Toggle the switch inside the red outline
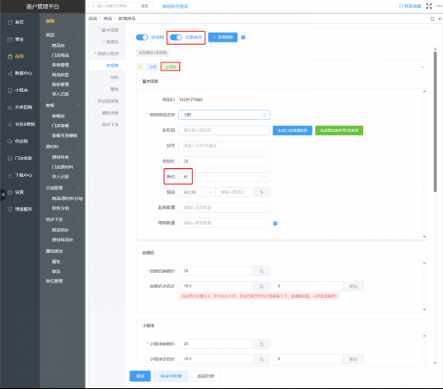The image size is (443, 389). click(x=176, y=37)
